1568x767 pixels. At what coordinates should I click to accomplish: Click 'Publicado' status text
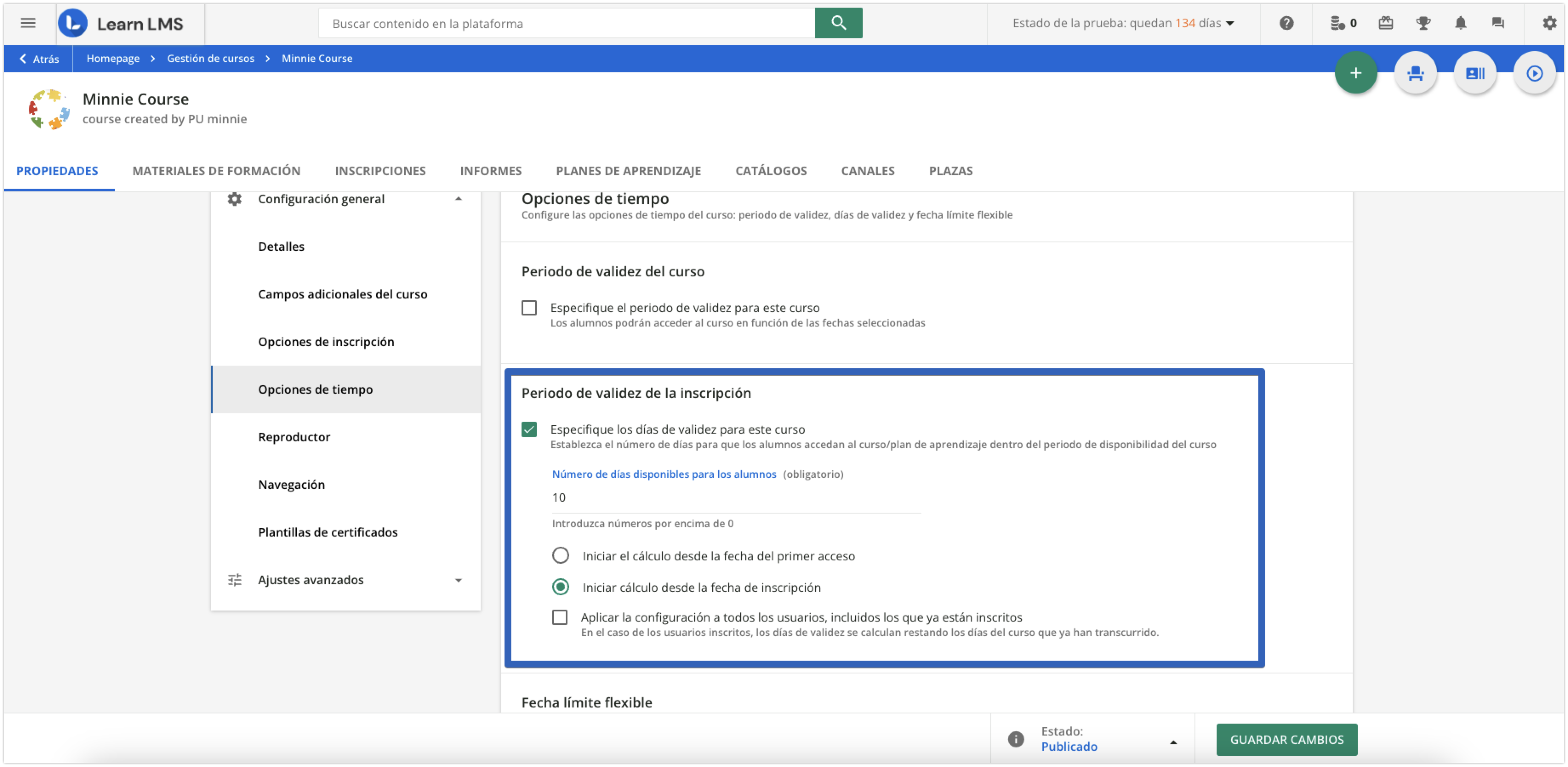click(x=1069, y=746)
